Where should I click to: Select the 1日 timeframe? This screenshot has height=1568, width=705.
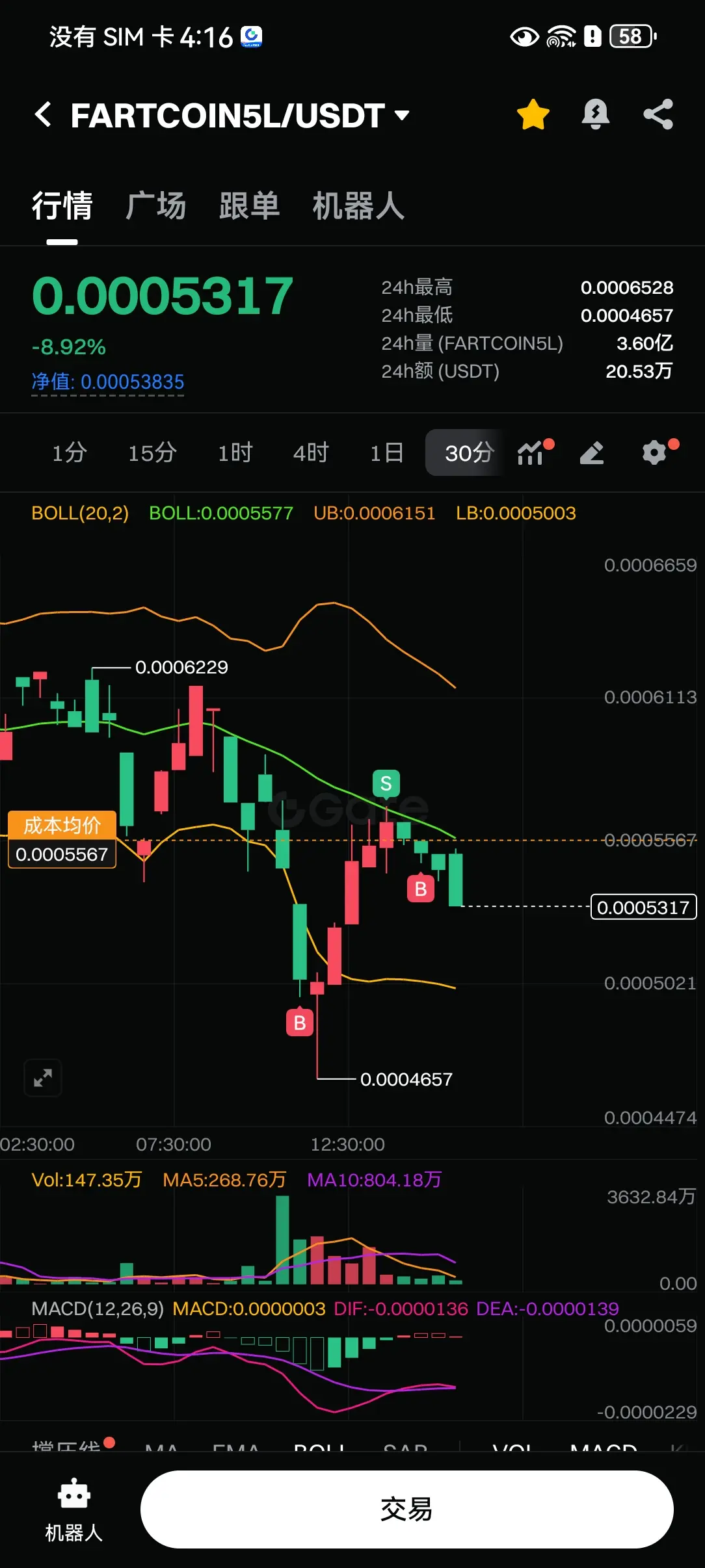coord(387,452)
